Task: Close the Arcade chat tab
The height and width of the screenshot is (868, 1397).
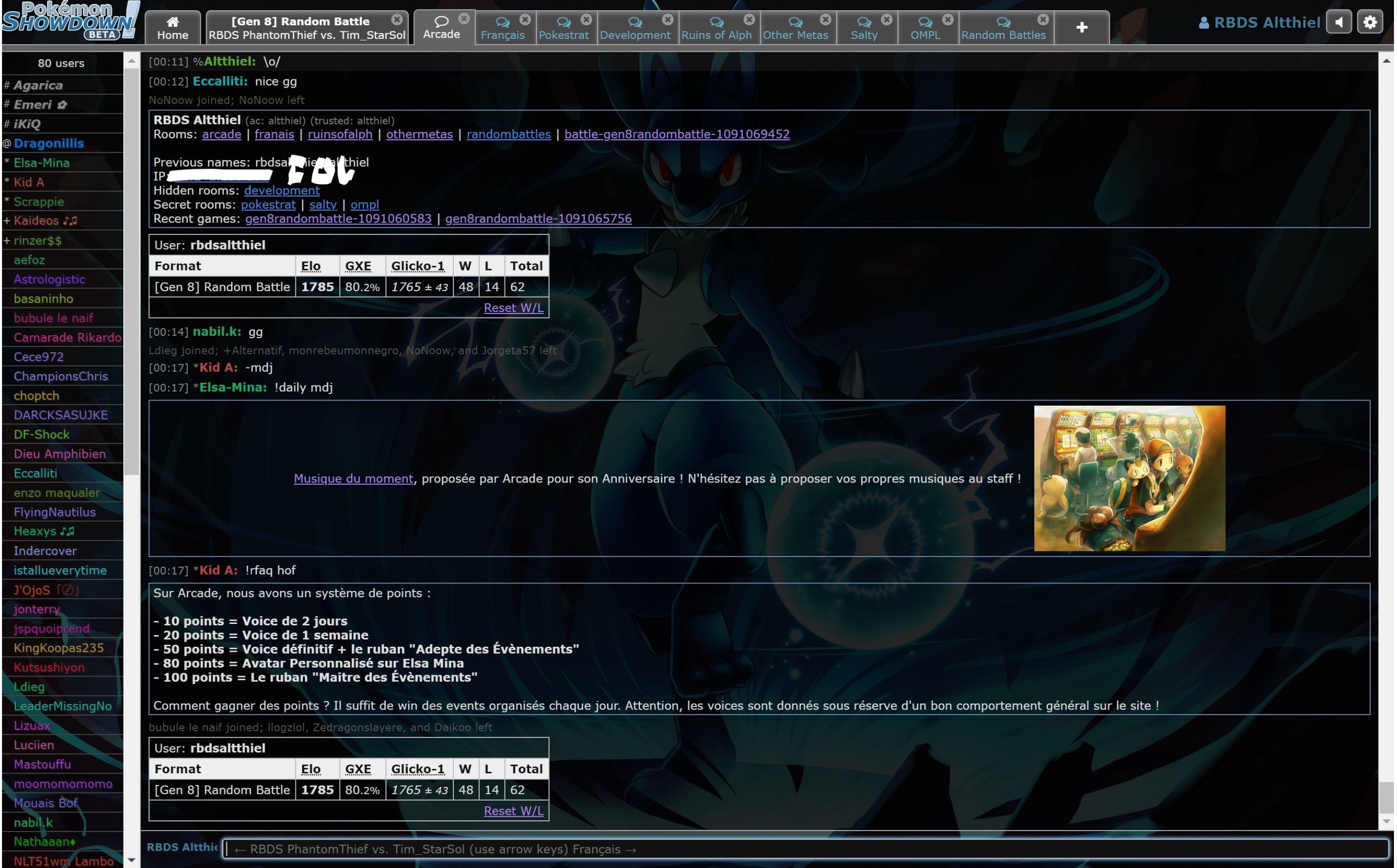Action: pos(464,18)
